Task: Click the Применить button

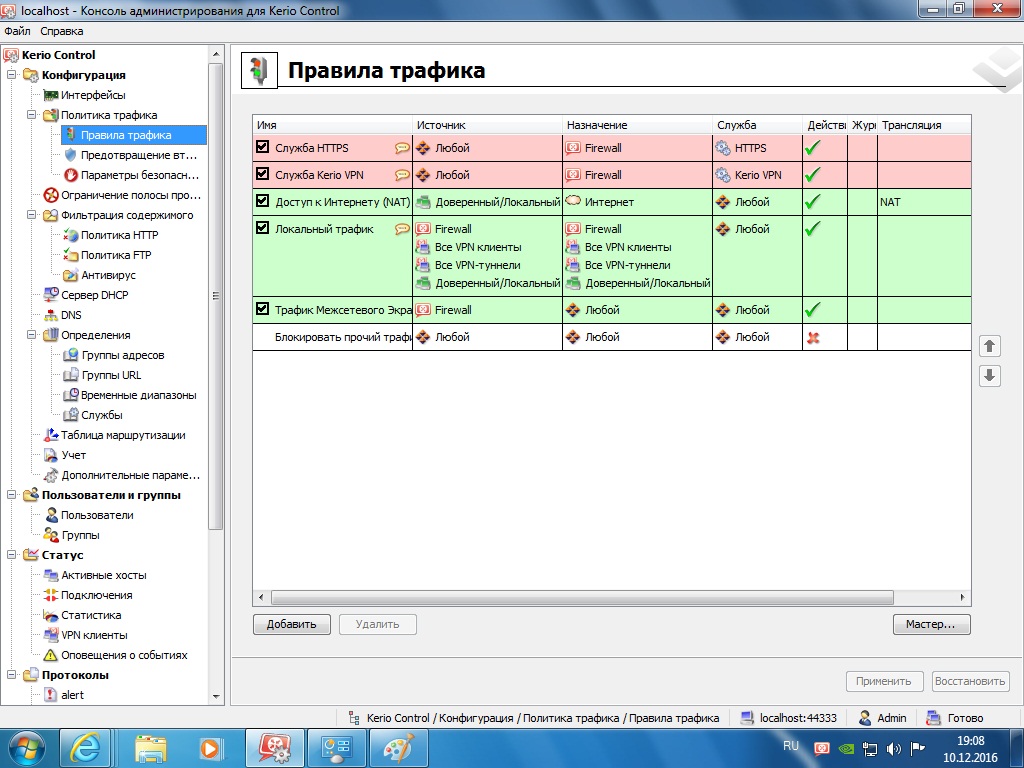Action: 884,681
